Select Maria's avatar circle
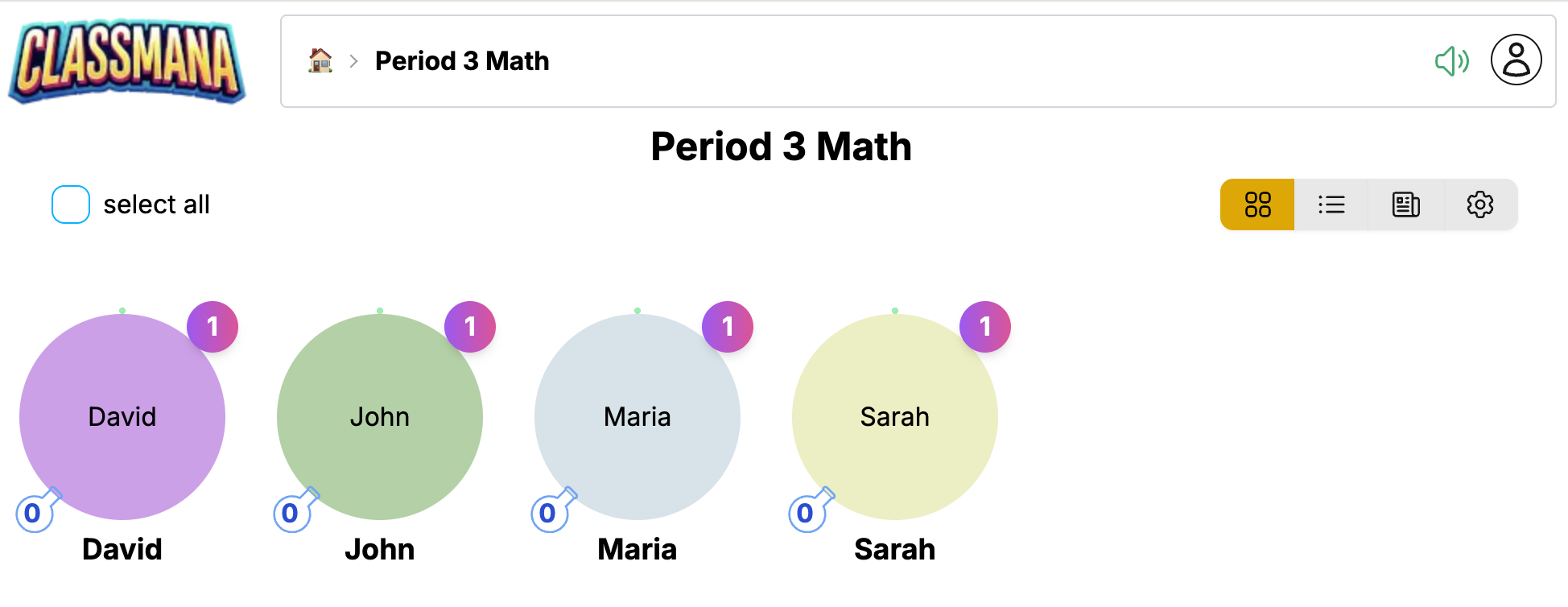Screen dimensions: 1568x607 (x=638, y=417)
